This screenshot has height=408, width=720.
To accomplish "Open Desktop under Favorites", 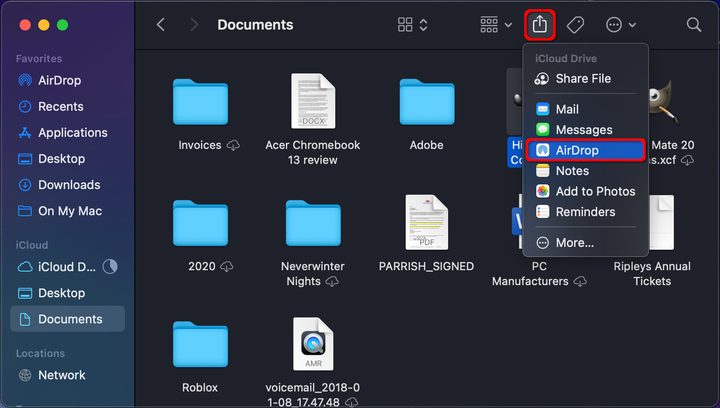I will click(x=68, y=159).
